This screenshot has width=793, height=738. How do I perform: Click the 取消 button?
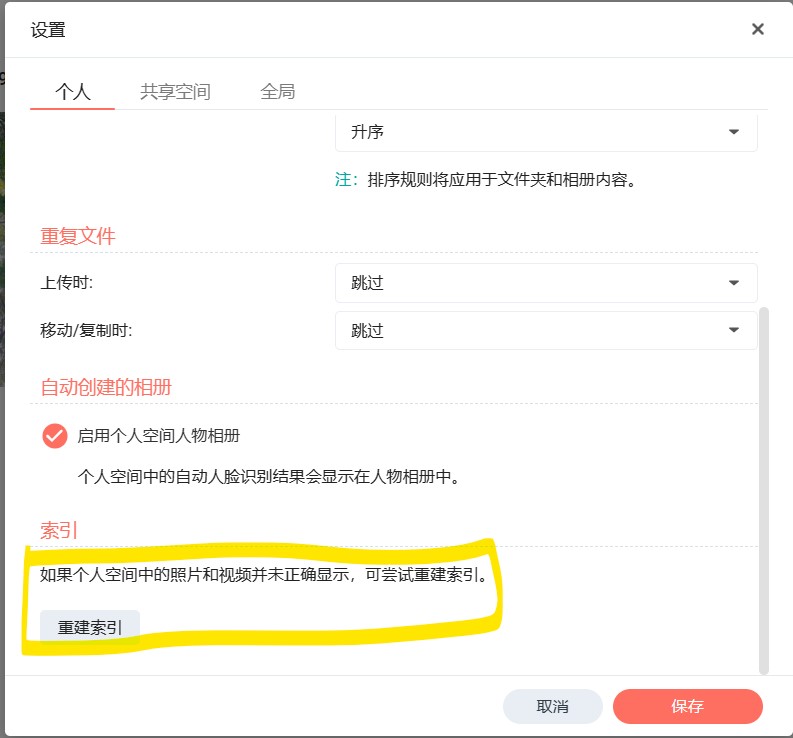tap(552, 706)
